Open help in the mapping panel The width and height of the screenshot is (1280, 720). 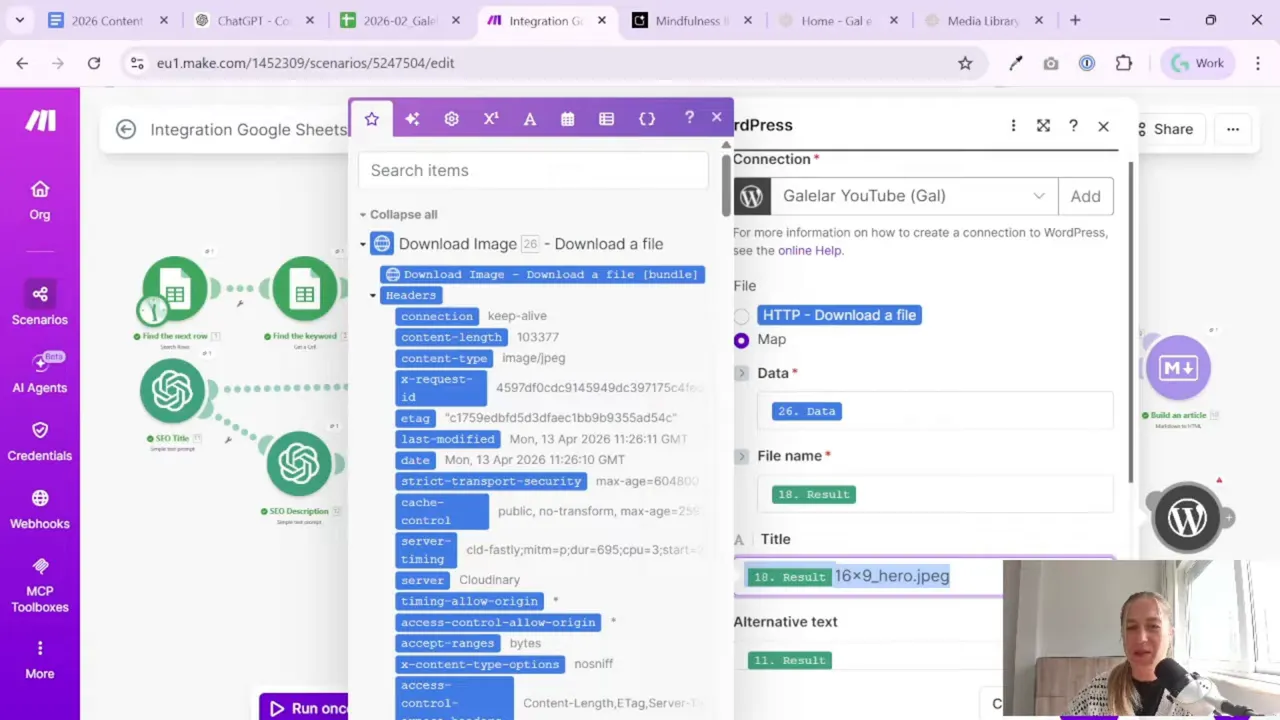(x=689, y=117)
